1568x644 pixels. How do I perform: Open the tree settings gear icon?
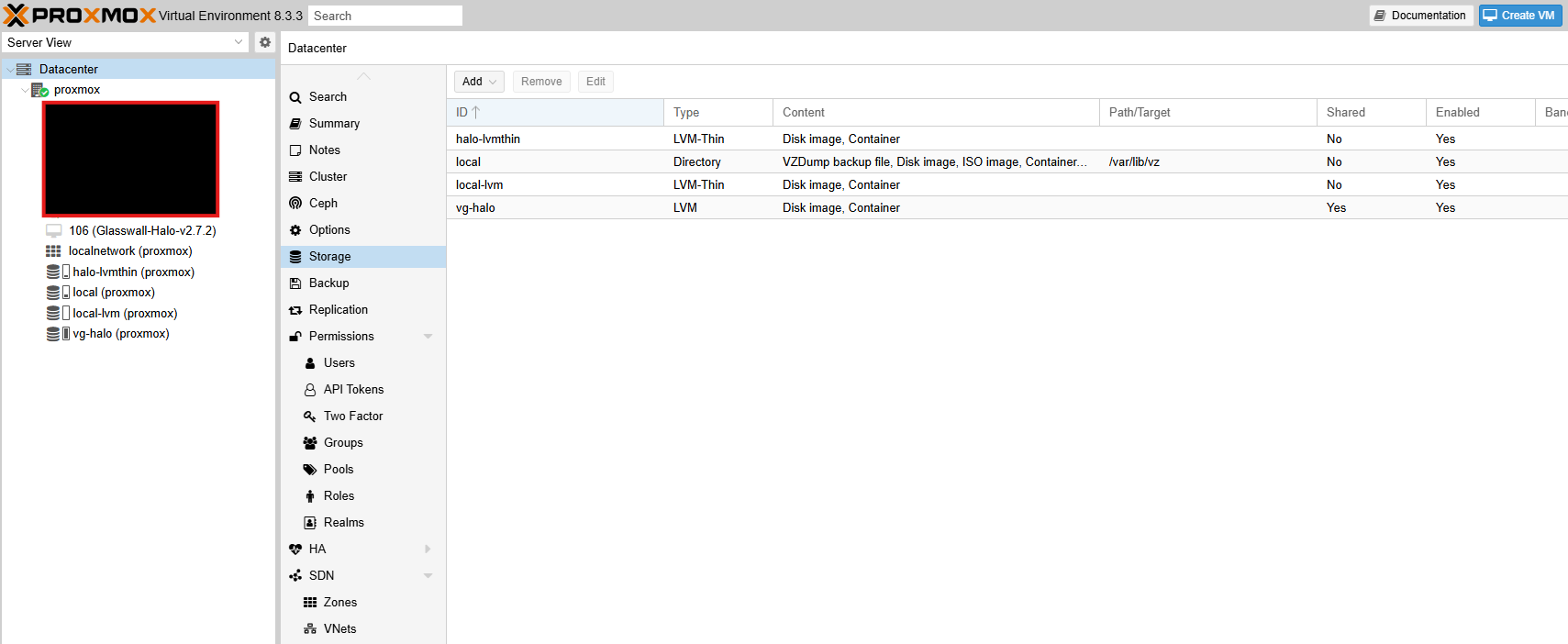265,42
